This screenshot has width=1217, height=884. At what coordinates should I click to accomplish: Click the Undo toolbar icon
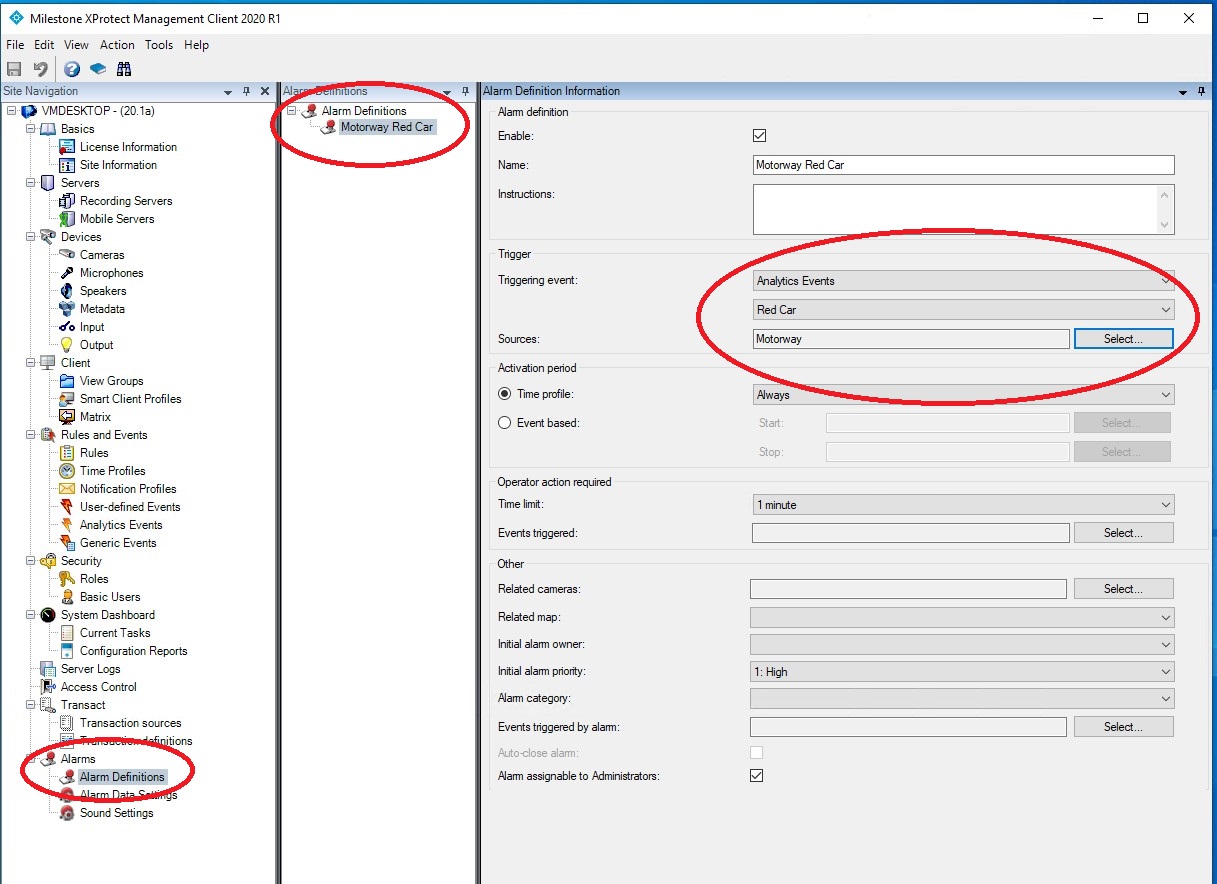pos(40,69)
